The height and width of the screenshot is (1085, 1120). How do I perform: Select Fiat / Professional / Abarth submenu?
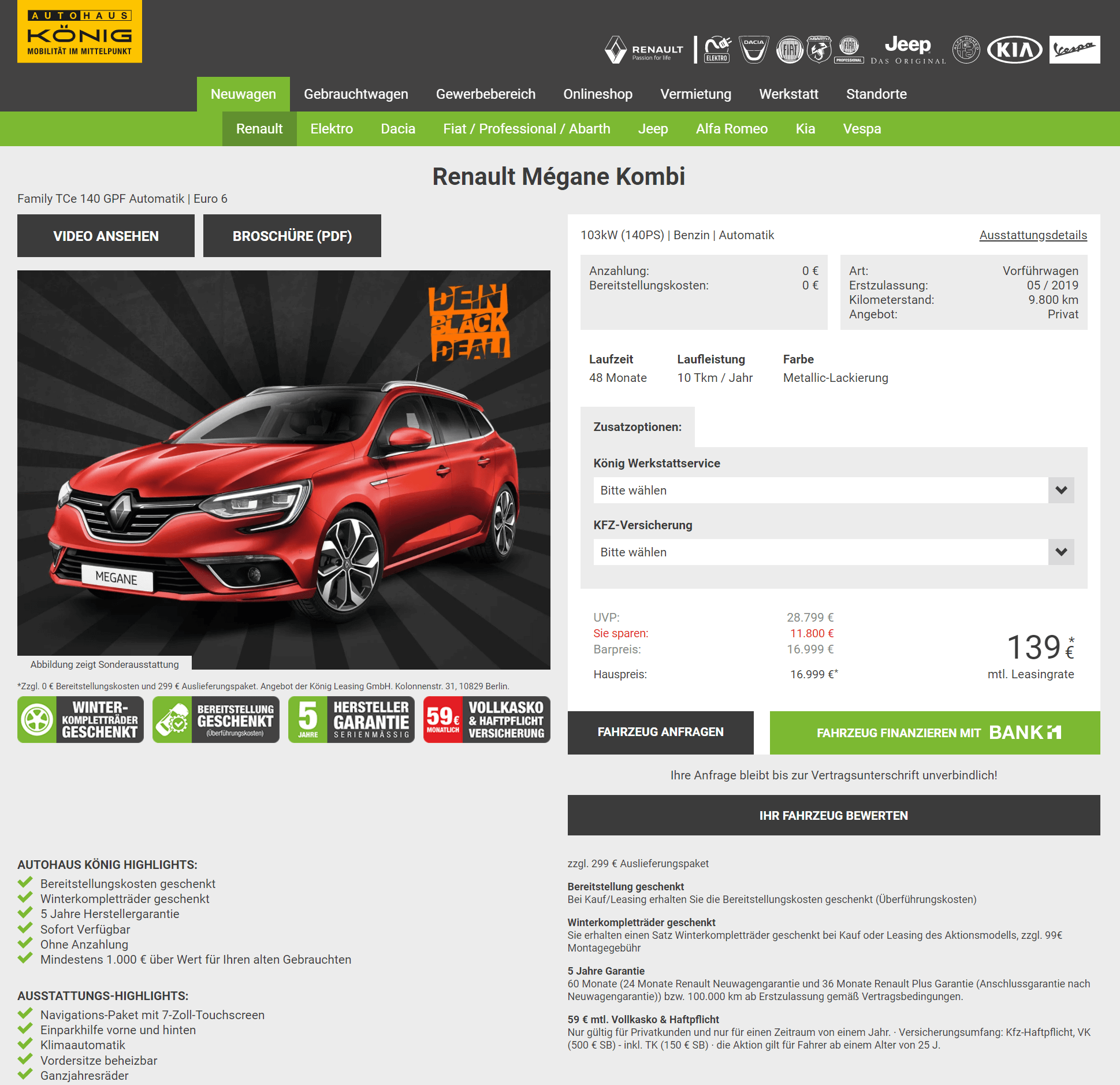[x=527, y=129]
